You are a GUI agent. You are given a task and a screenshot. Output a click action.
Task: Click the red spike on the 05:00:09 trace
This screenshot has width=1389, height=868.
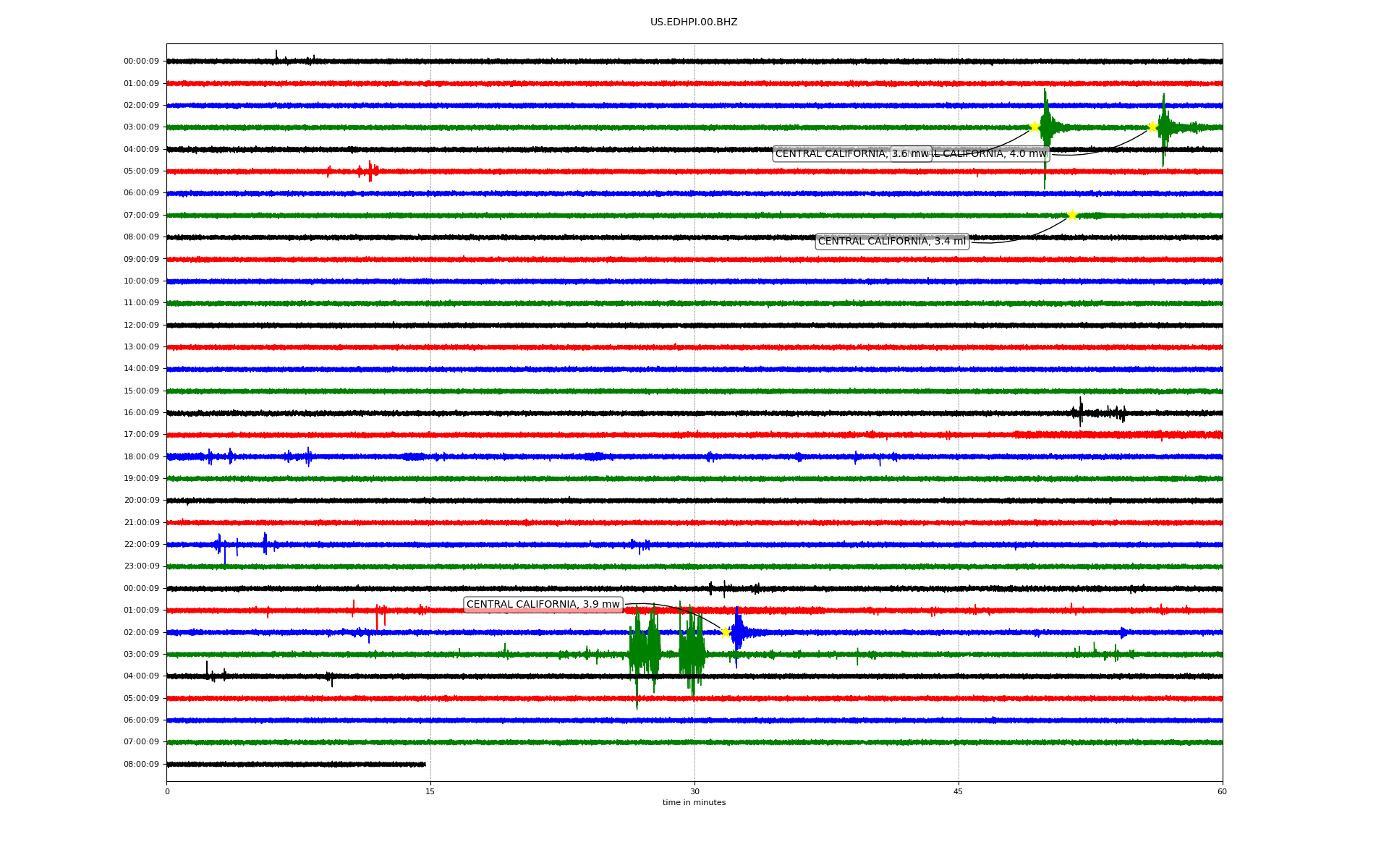point(370,171)
